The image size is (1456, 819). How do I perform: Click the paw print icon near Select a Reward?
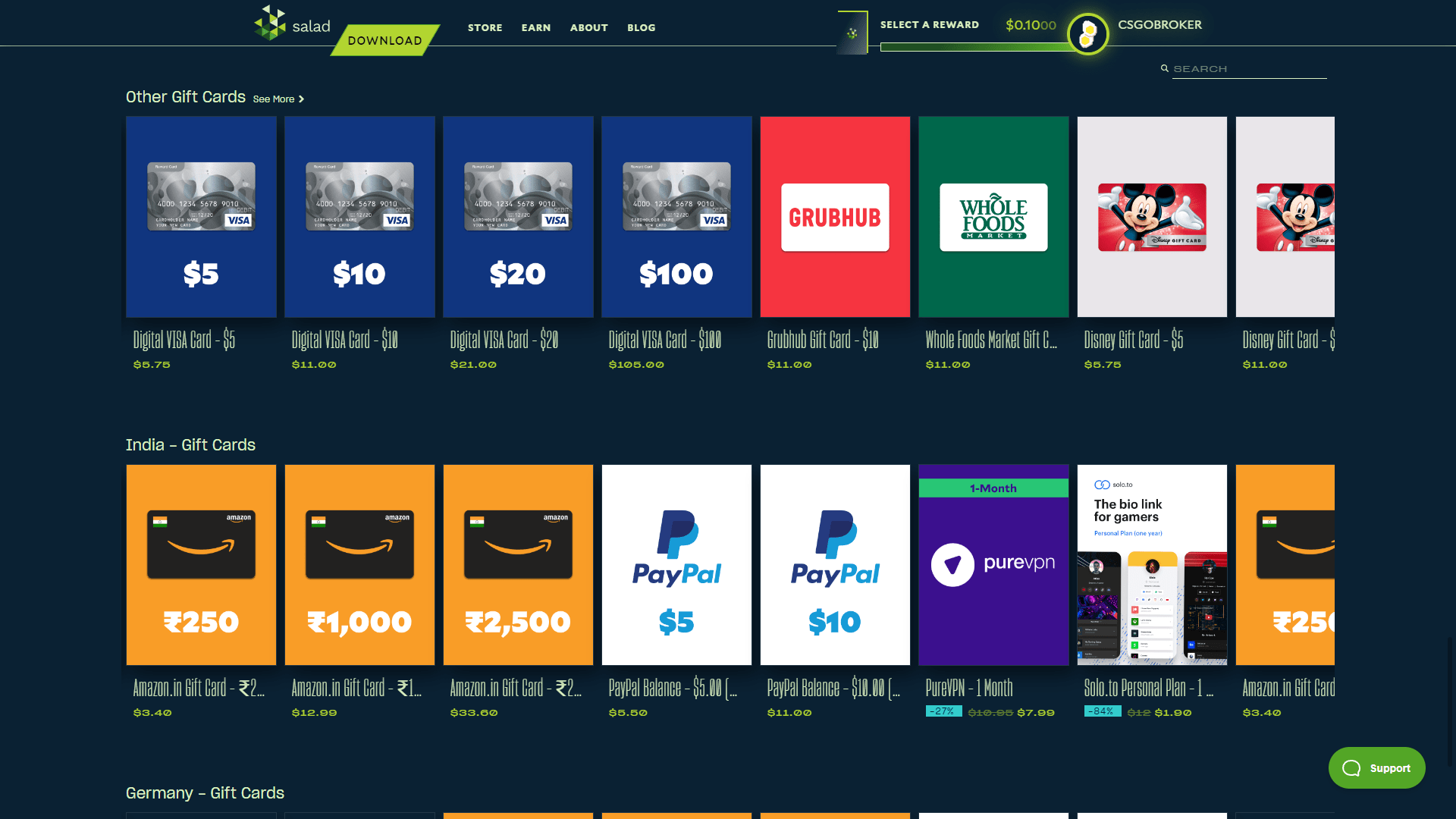click(x=851, y=32)
